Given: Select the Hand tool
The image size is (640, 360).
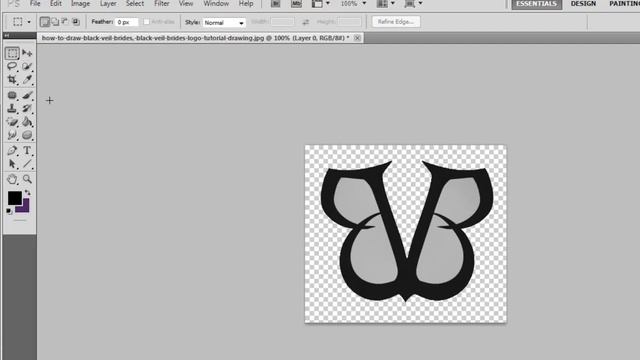Looking at the screenshot, I should click(12, 179).
